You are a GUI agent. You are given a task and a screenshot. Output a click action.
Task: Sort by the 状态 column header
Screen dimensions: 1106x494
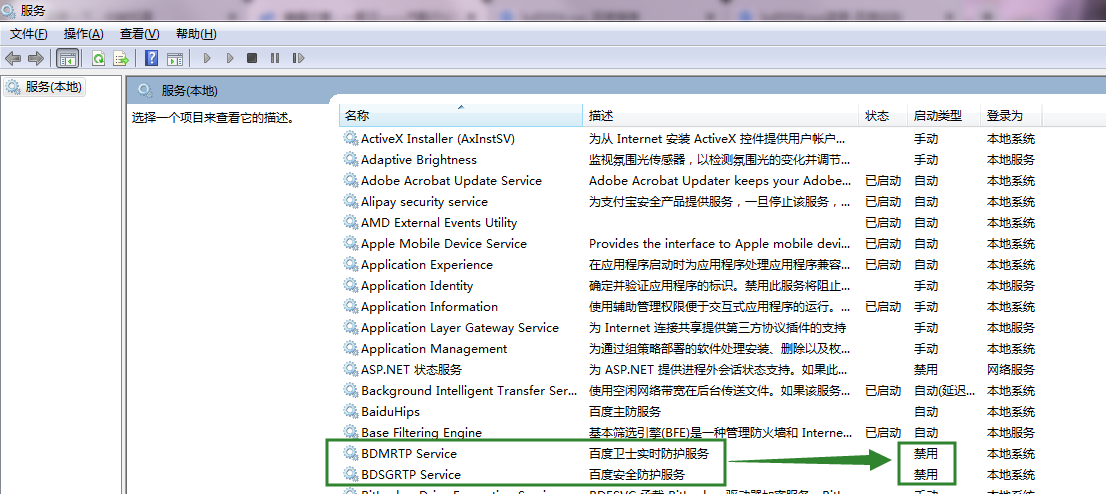(883, 115)
